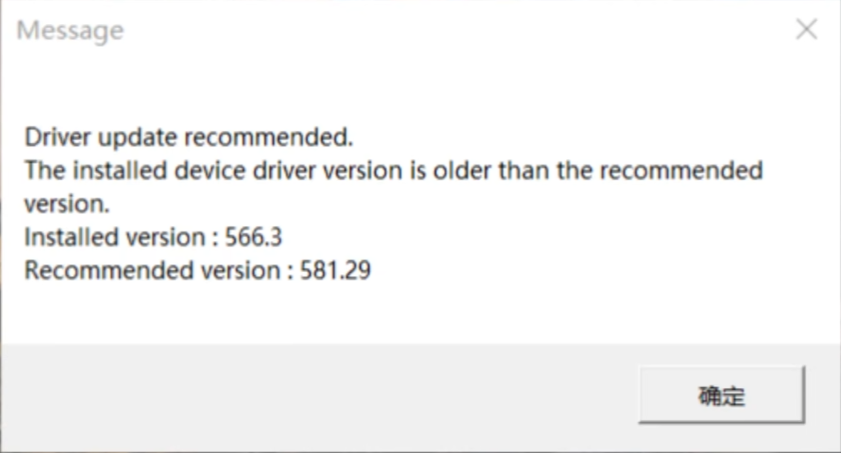The width and height of the screenshot is (841, 453).
Task: Click the Message title text
Action: (70, 31)
